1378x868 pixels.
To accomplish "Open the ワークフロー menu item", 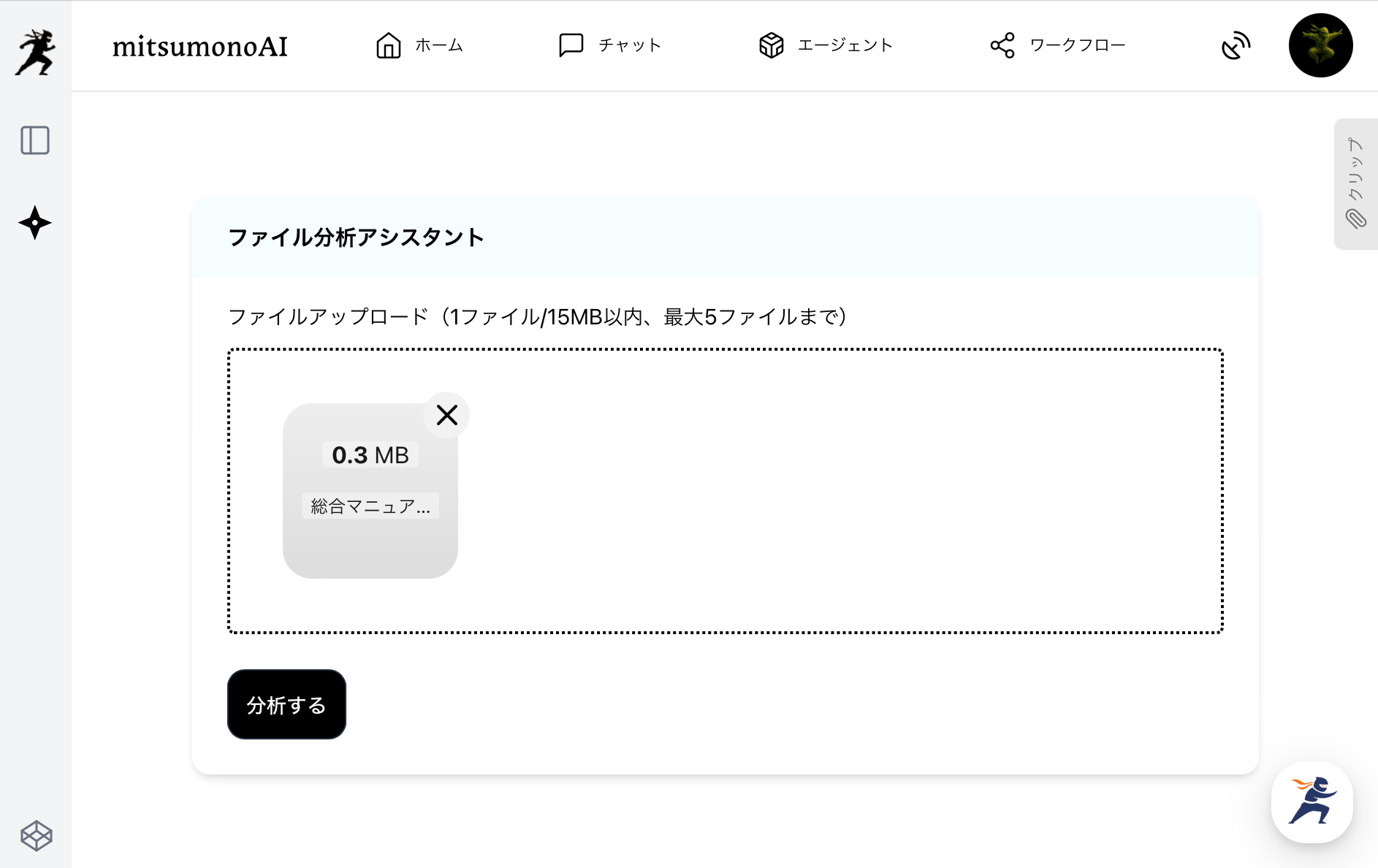I will [1078, 45].
